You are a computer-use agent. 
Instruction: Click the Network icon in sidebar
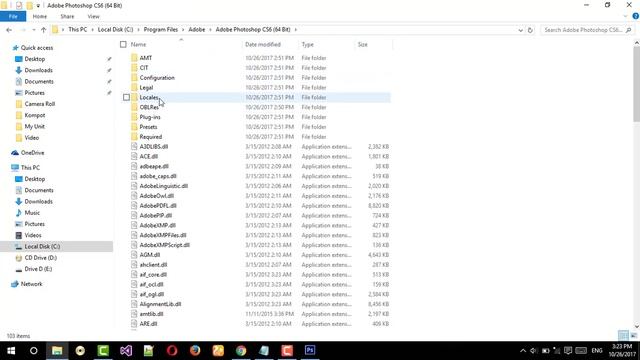point(15,284)
